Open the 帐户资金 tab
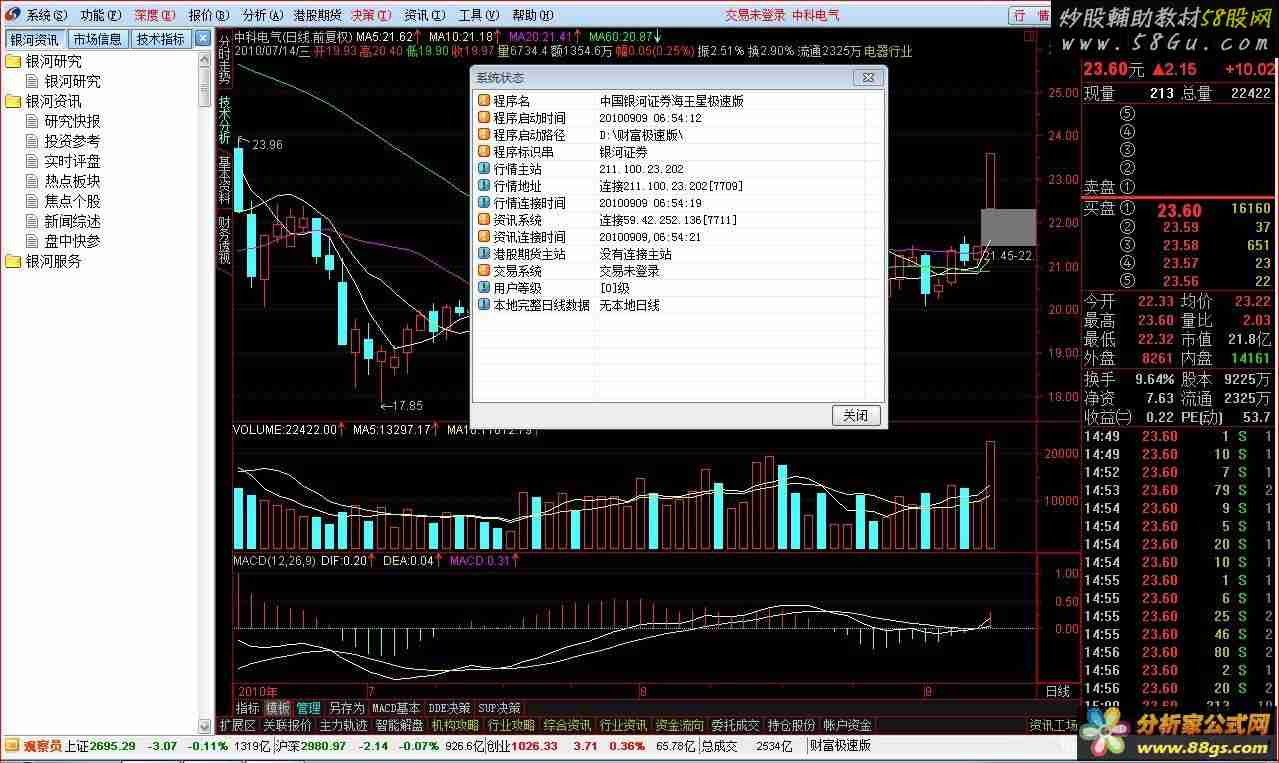This screenshot has height=763, width=1279. pos(847,725)
